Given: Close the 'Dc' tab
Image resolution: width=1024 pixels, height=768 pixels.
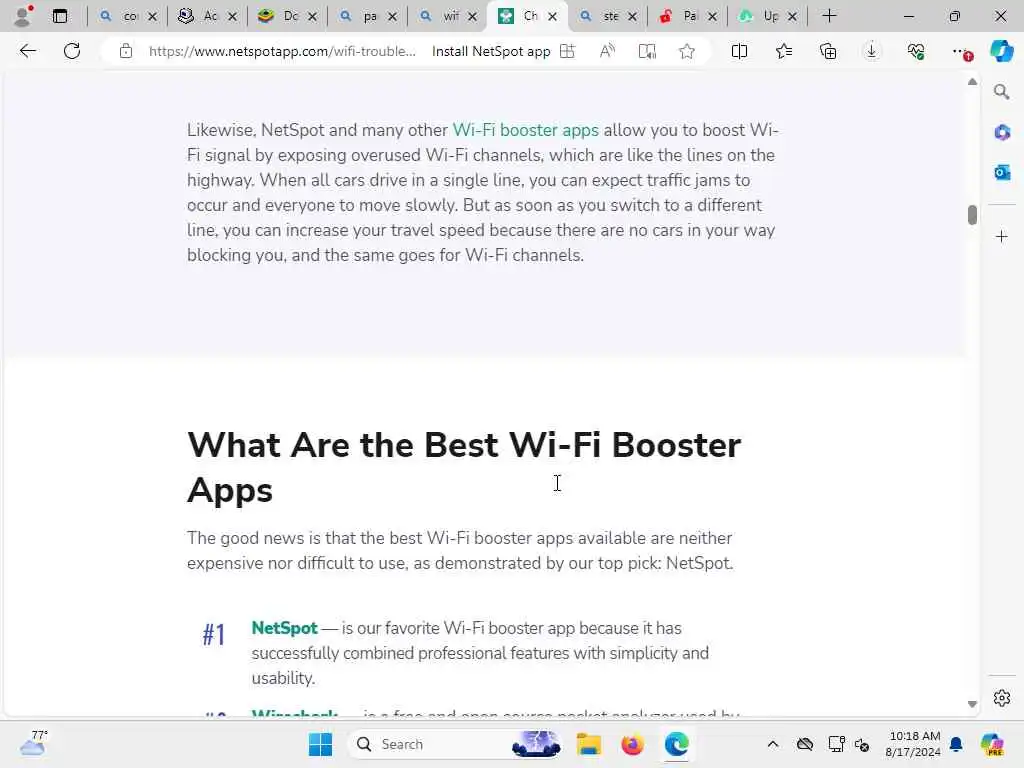Looking at the screenshot, I should pos(312,16).
